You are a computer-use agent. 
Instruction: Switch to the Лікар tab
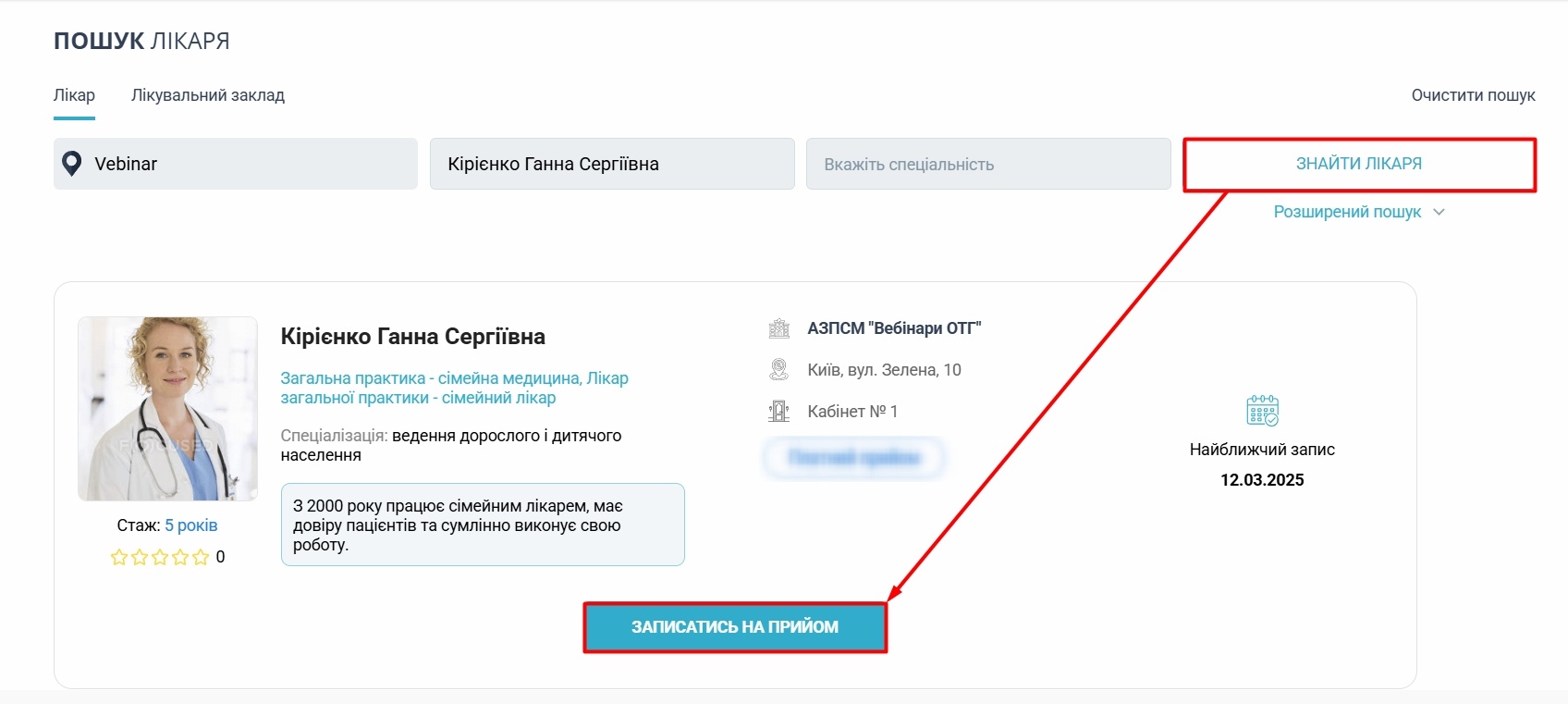pyautogui.click(x=74, y=95)
